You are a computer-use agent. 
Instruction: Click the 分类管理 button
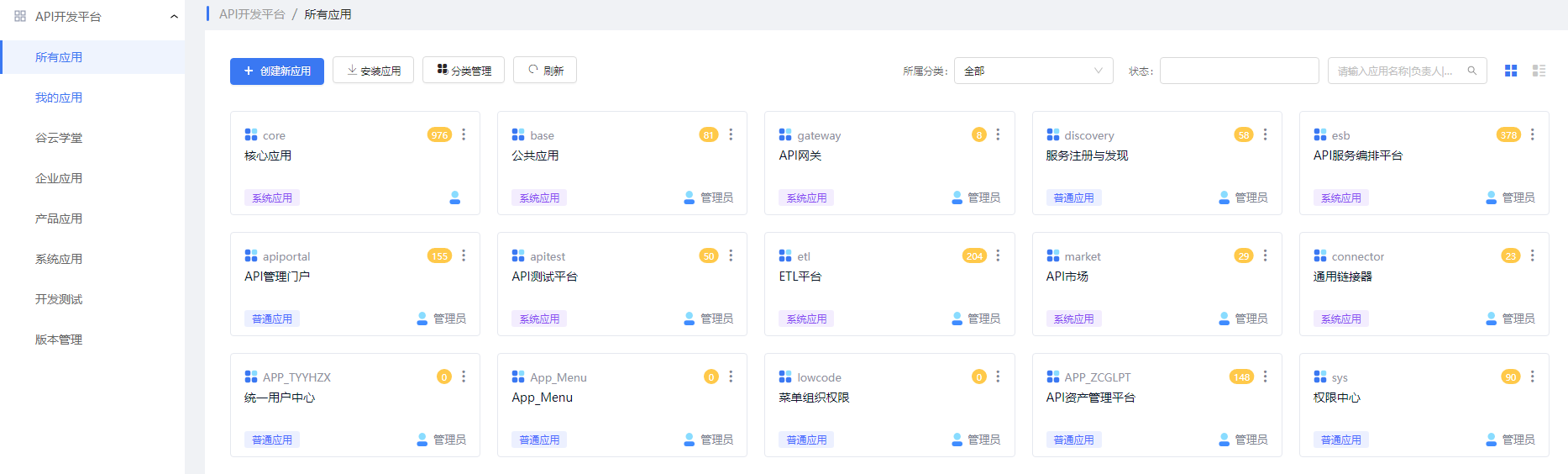point(464,71)
